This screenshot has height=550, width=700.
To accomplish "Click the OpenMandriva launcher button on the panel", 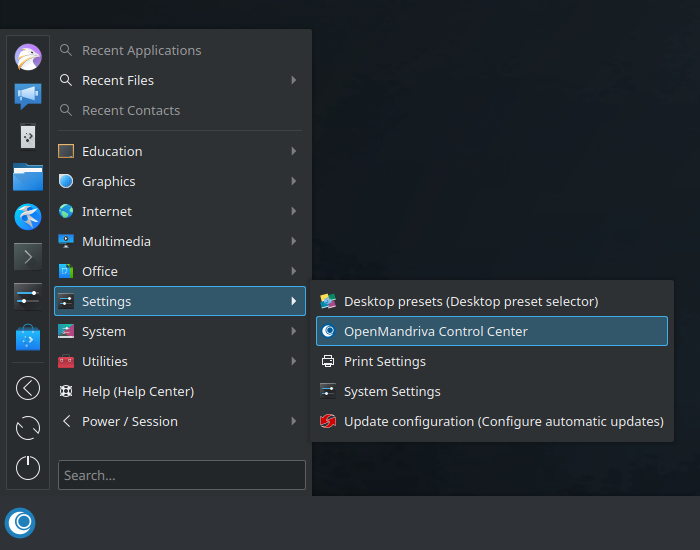I will coord(20,523).
